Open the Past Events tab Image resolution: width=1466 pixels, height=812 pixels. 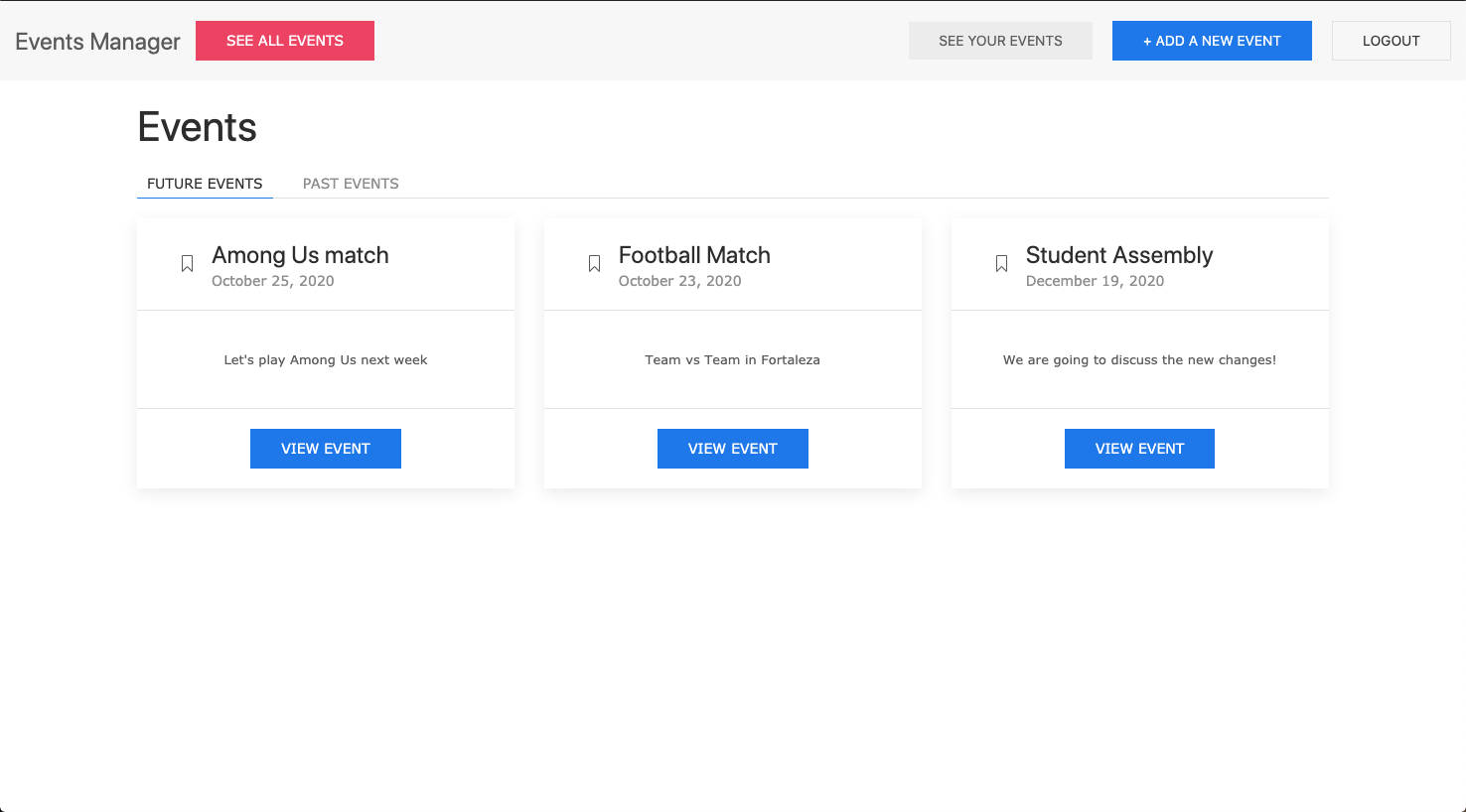[x=351, y=184]
